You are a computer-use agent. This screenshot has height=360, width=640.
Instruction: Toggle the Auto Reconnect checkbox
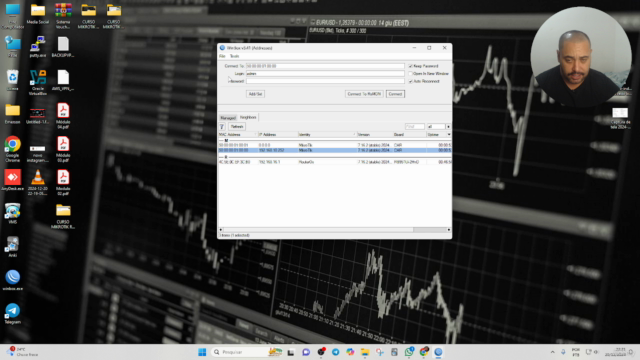click(x=411, y=82)
